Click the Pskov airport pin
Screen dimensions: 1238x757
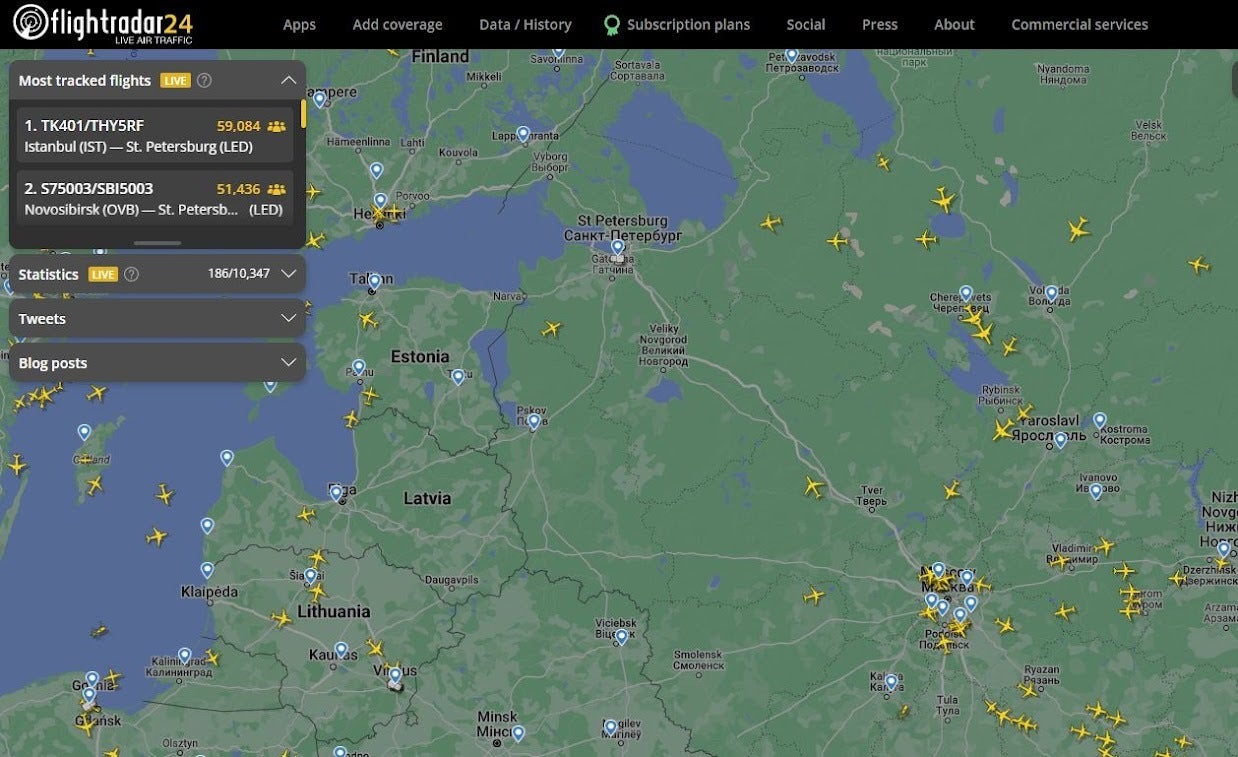pos(534,422)
